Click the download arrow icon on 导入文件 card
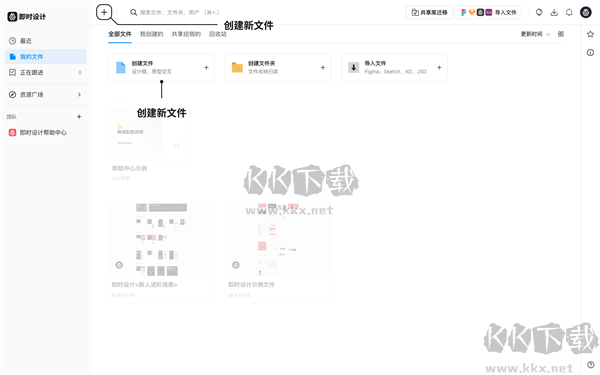The image size is (600, 375). click(x=354, y=67)
